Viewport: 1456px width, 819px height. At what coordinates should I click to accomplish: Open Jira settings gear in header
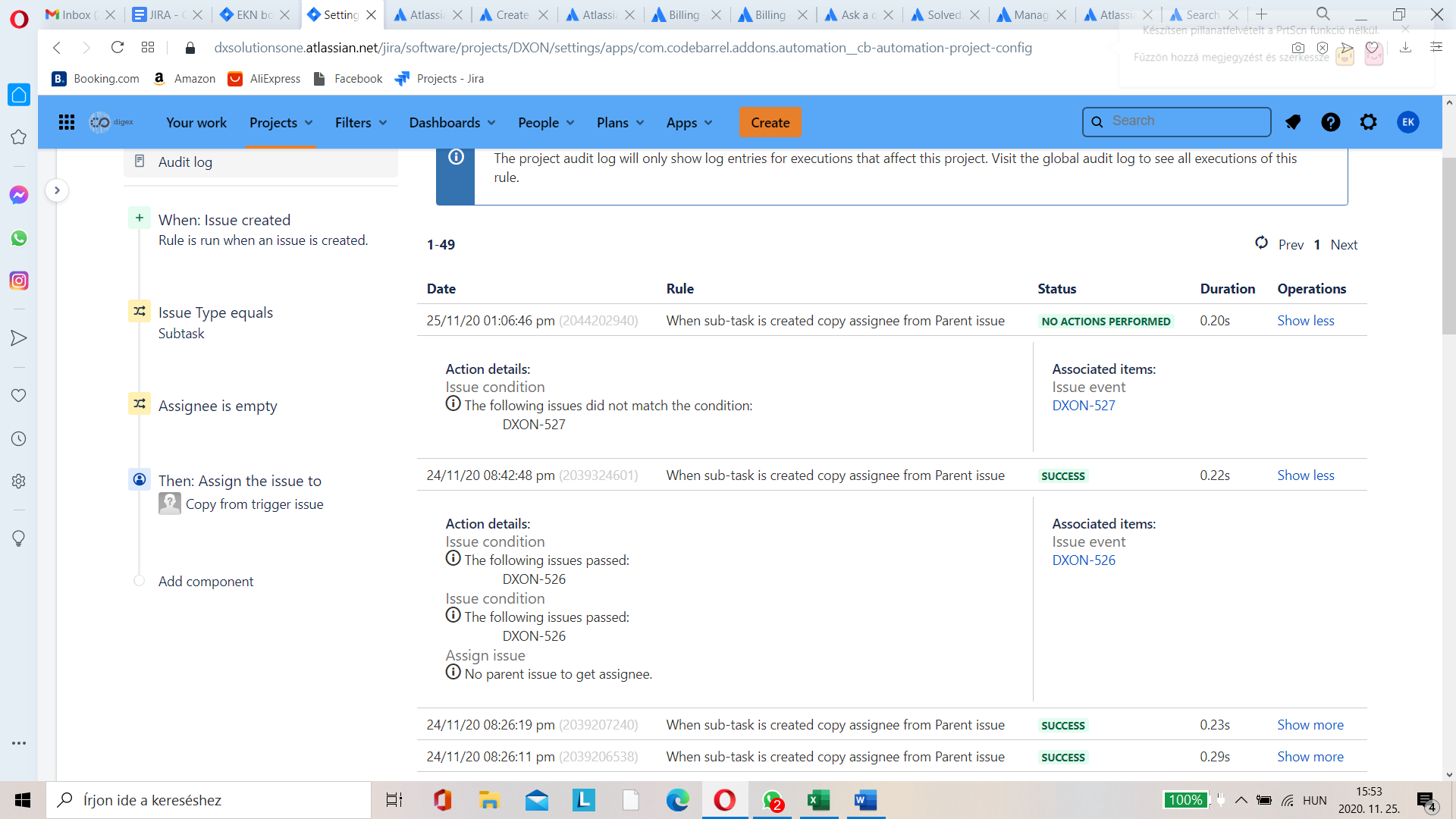click(x=1368, y=122)
